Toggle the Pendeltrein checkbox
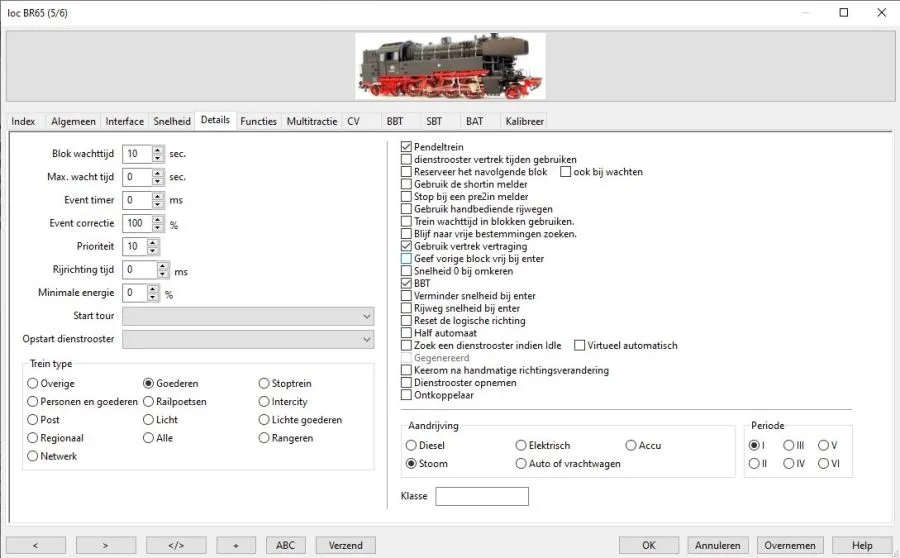Image resolution: width=900 pixels, height=558 pixels. pyautogui.click(x=406, y=147)
